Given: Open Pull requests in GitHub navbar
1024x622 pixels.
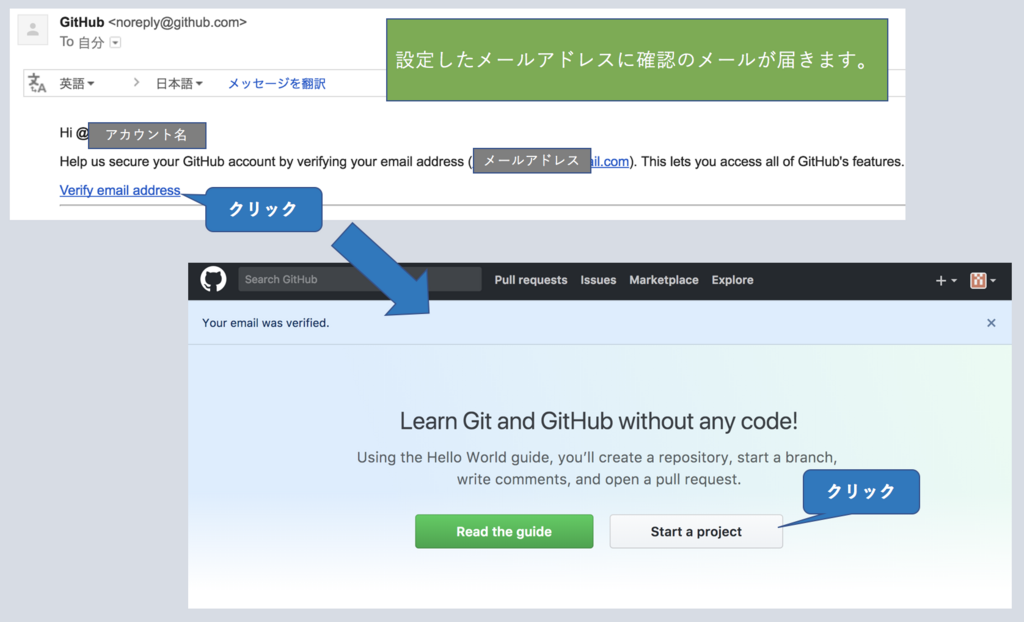Looking at the screenshot, I should (531, 280).
